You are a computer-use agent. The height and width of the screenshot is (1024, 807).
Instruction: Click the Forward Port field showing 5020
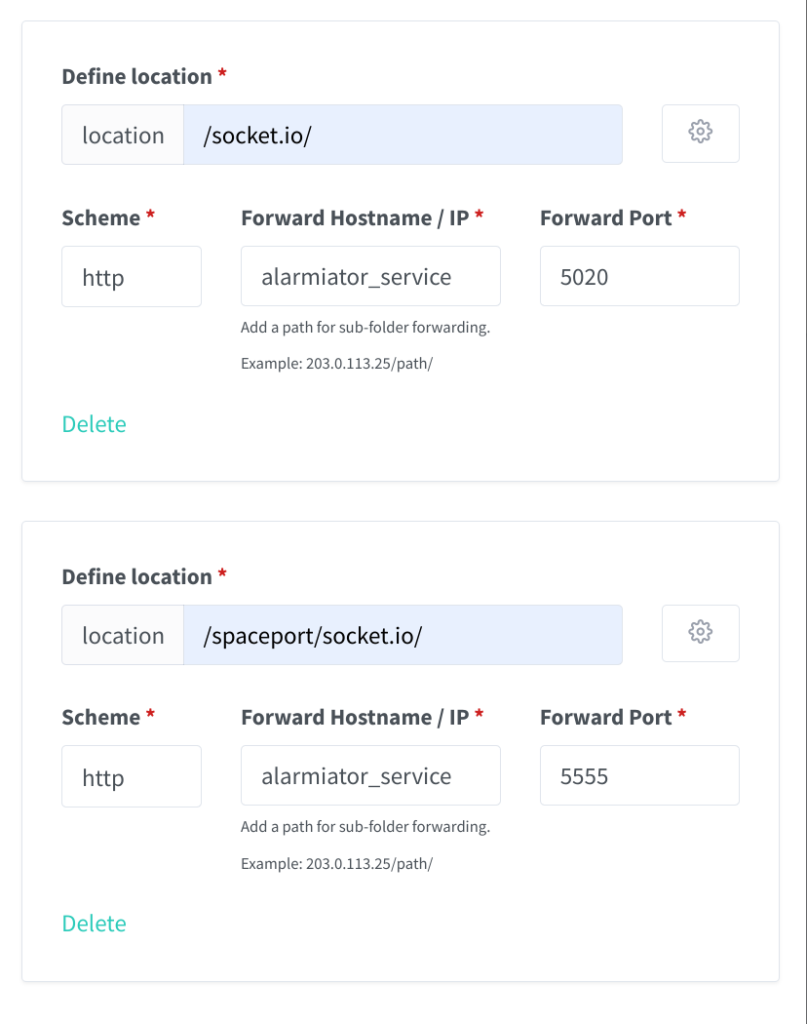coord(639,277)
